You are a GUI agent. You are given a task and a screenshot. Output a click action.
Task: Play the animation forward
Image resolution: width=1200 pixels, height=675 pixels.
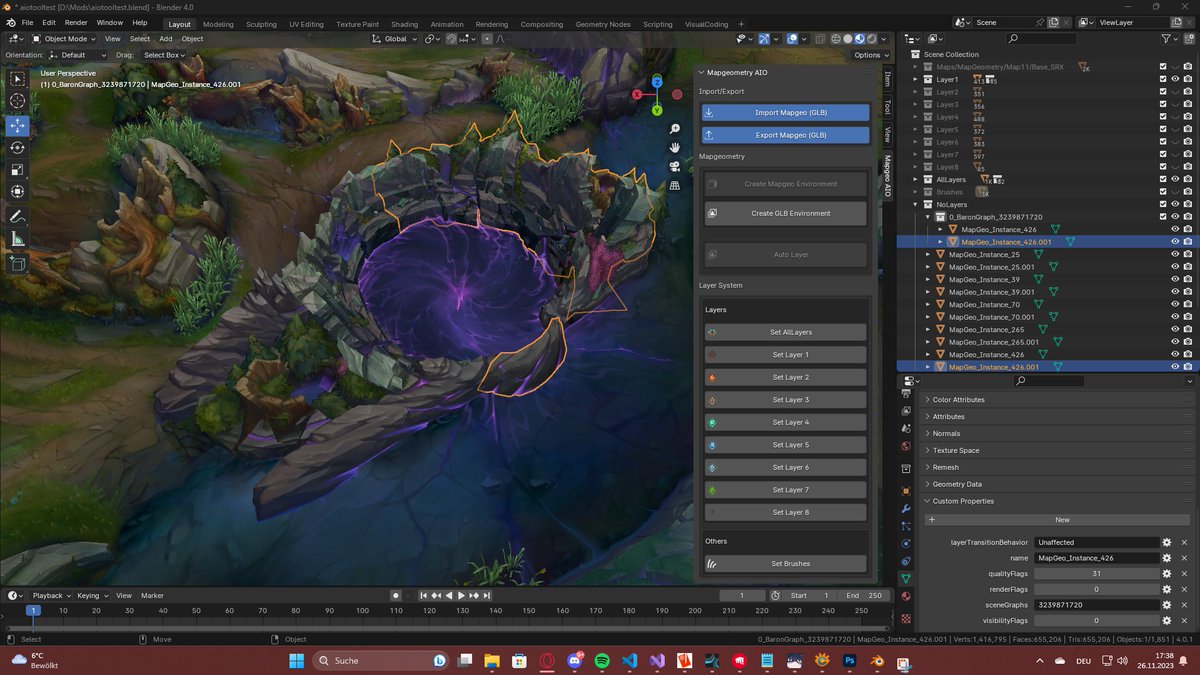coord(461,596)
